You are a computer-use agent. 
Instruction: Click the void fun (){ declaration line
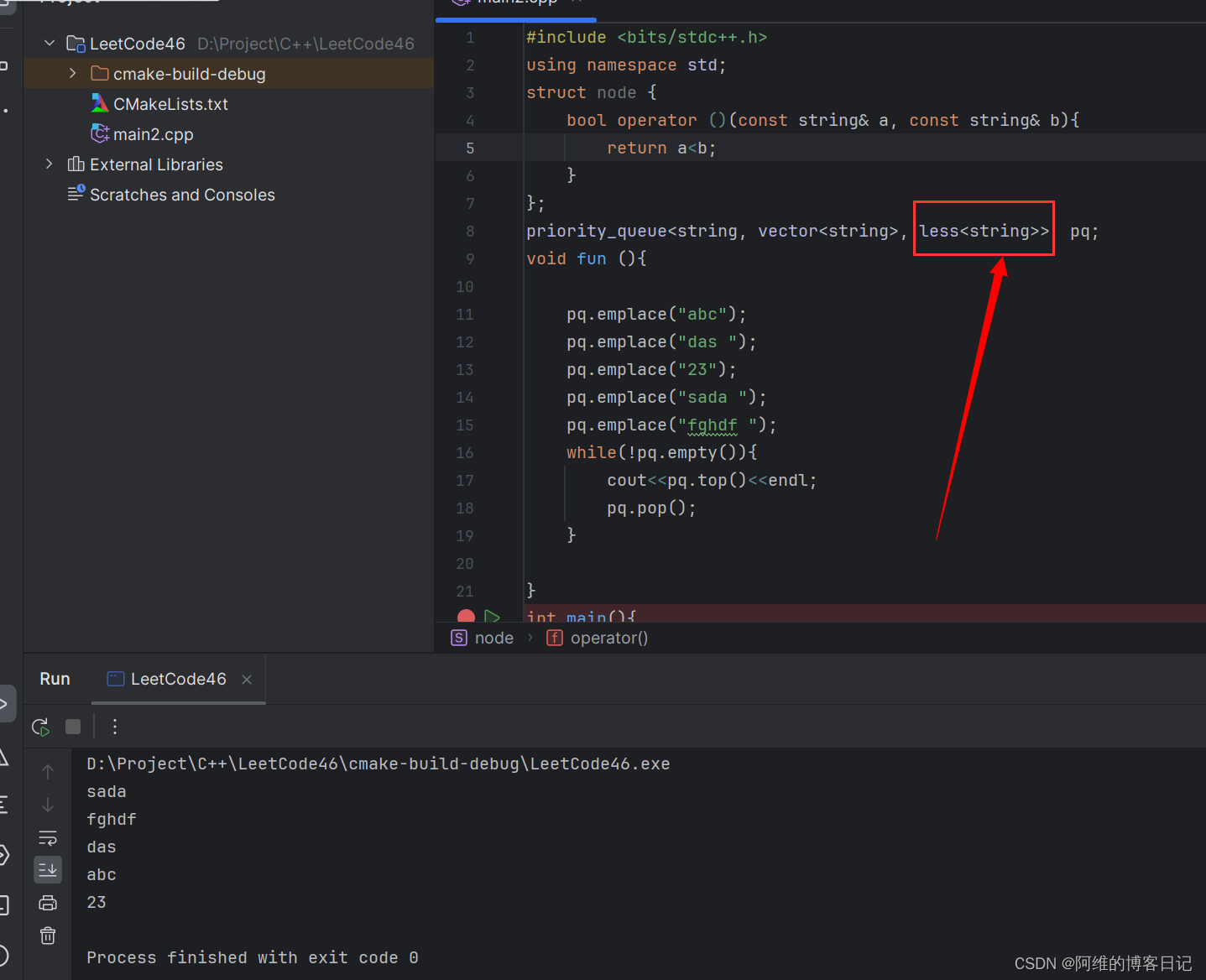pos(586,258)
